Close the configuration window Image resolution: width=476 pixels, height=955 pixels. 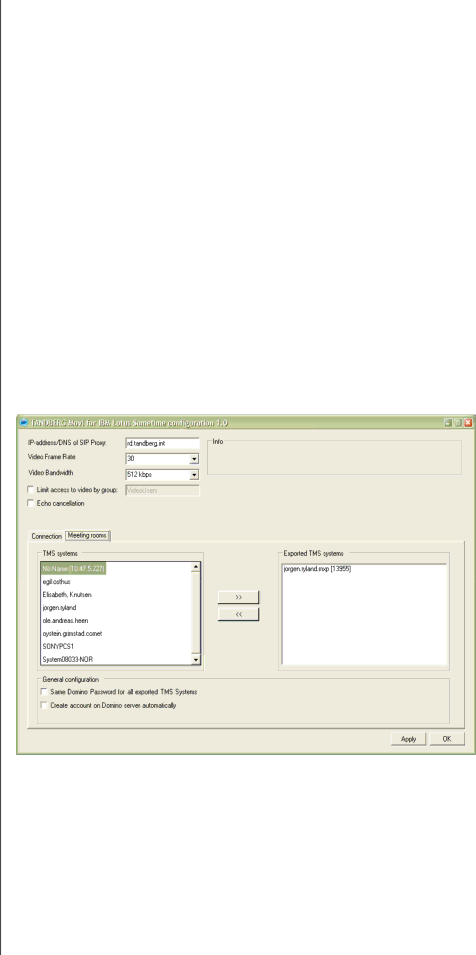[467, 422]
